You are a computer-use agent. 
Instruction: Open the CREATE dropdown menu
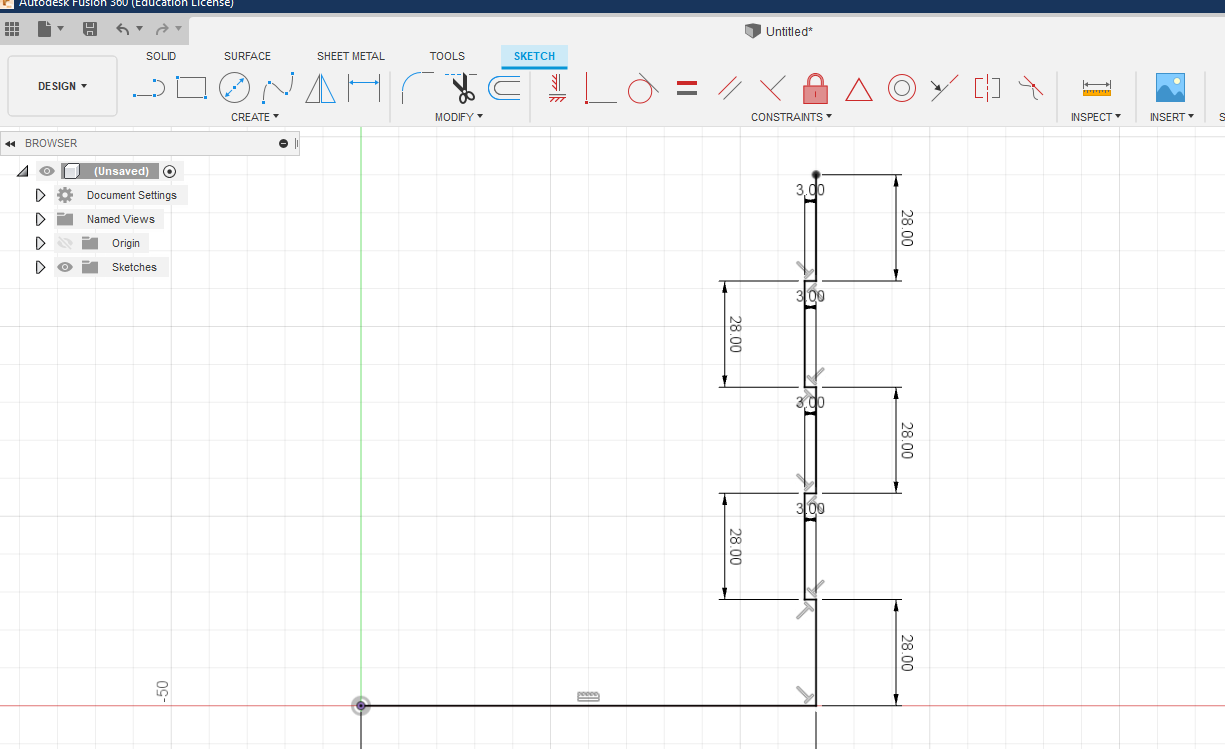click(255, 117)
